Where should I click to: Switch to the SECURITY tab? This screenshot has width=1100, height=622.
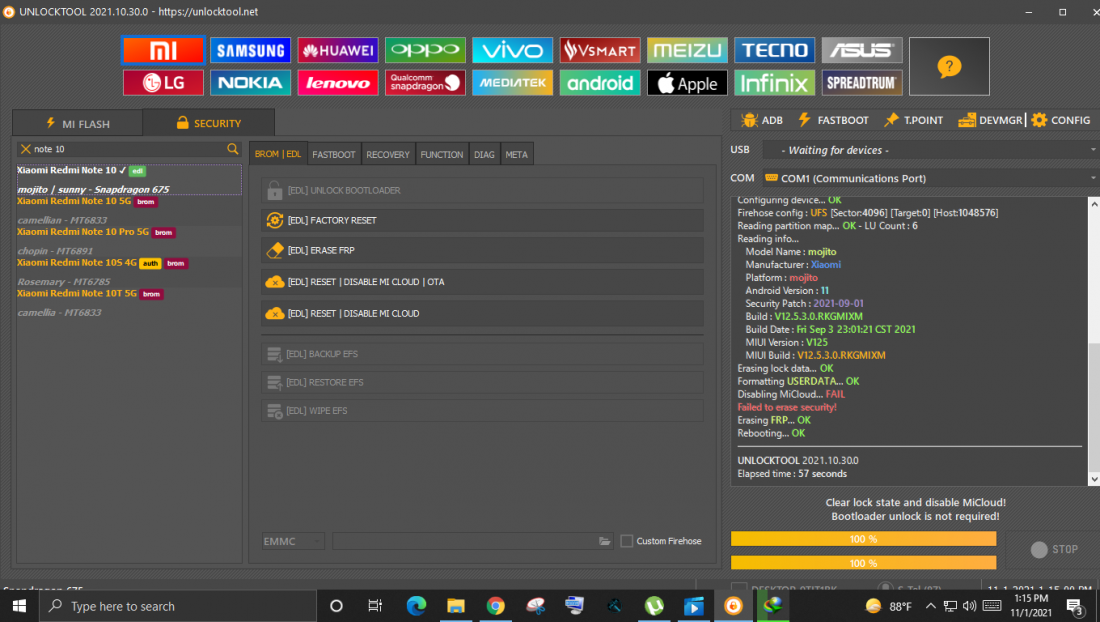(x=209, y=123)
